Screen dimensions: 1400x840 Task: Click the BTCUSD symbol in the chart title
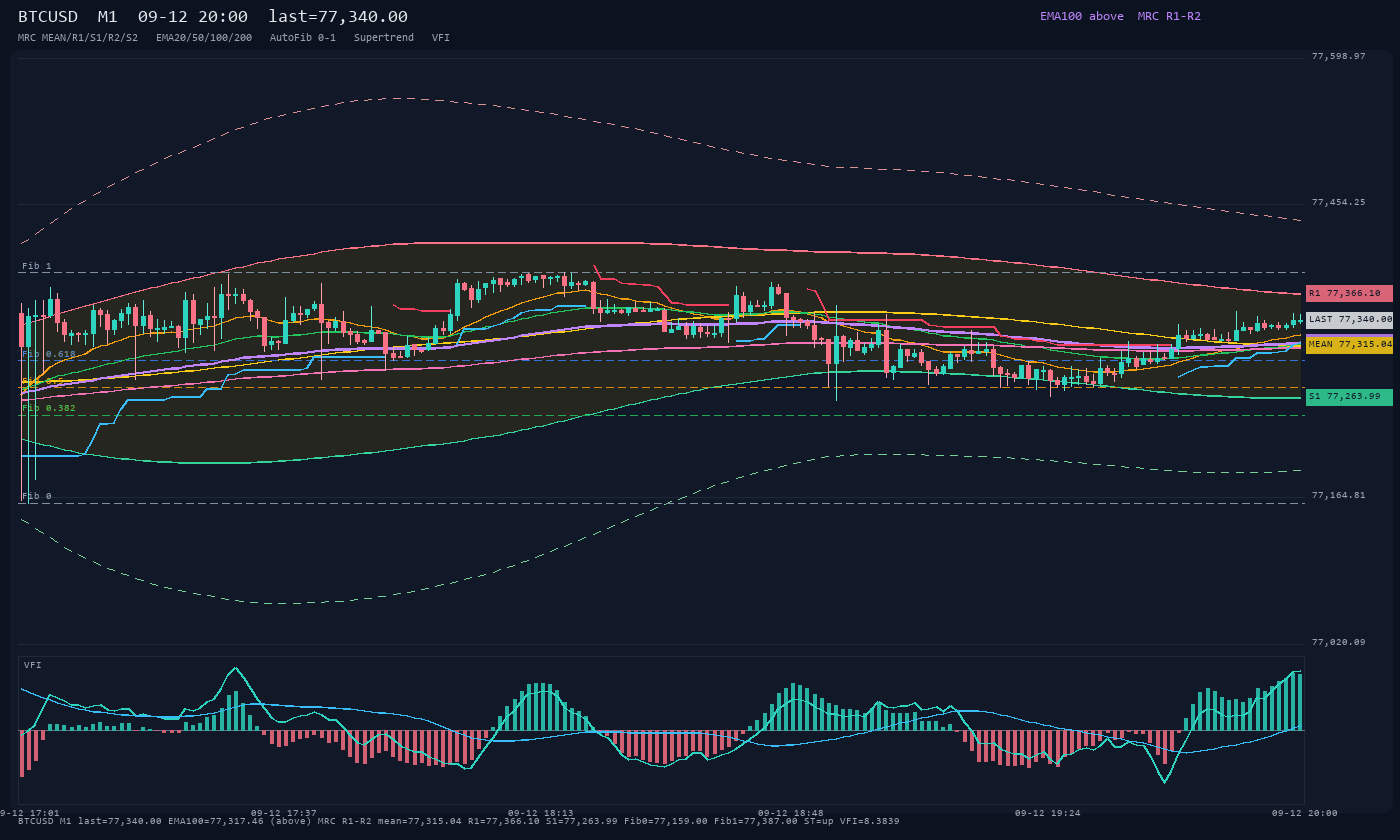tap(48, 16)
